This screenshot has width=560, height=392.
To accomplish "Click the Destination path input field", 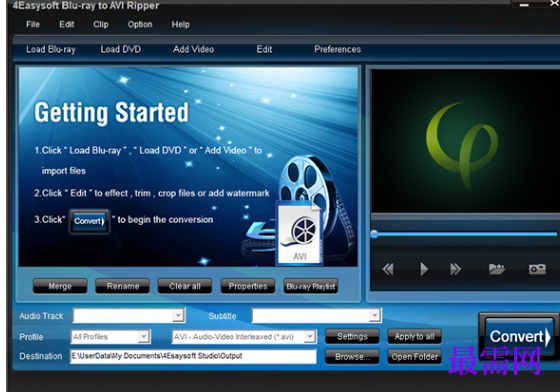I will click(x=193, y=356).
